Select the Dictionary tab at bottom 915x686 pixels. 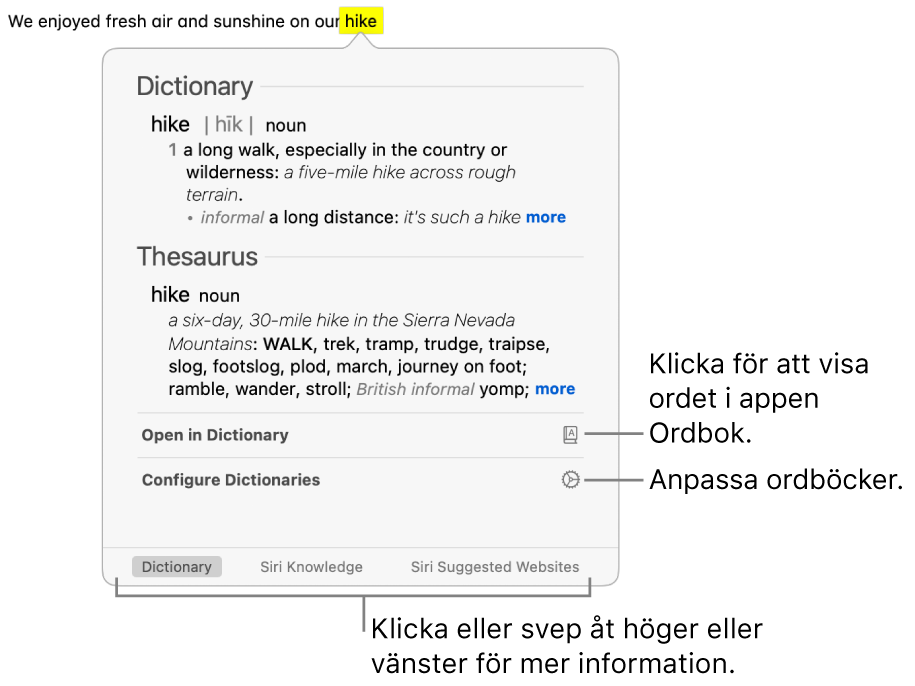[177, 566]
